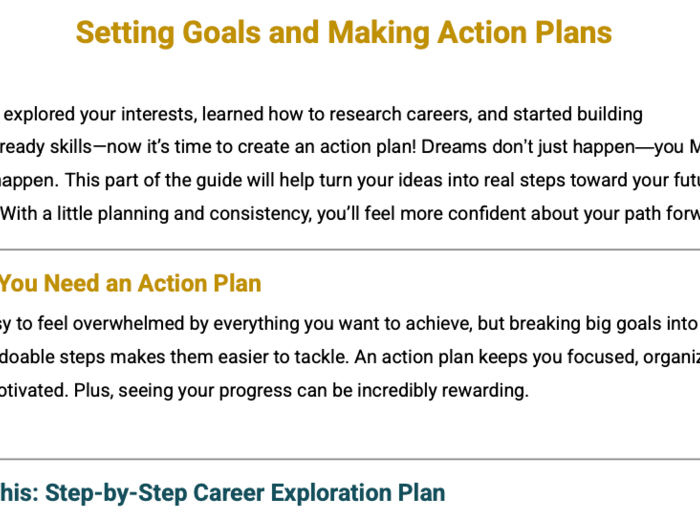Click the horizontal divider above "You Need an Action Plan"

350,250
